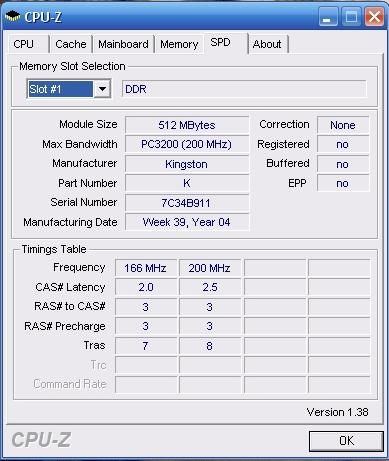Image resolution: width=389 pixels, height=461 pixels.
Task: Click the RAS# Precharge label
Action: point(65,326)
